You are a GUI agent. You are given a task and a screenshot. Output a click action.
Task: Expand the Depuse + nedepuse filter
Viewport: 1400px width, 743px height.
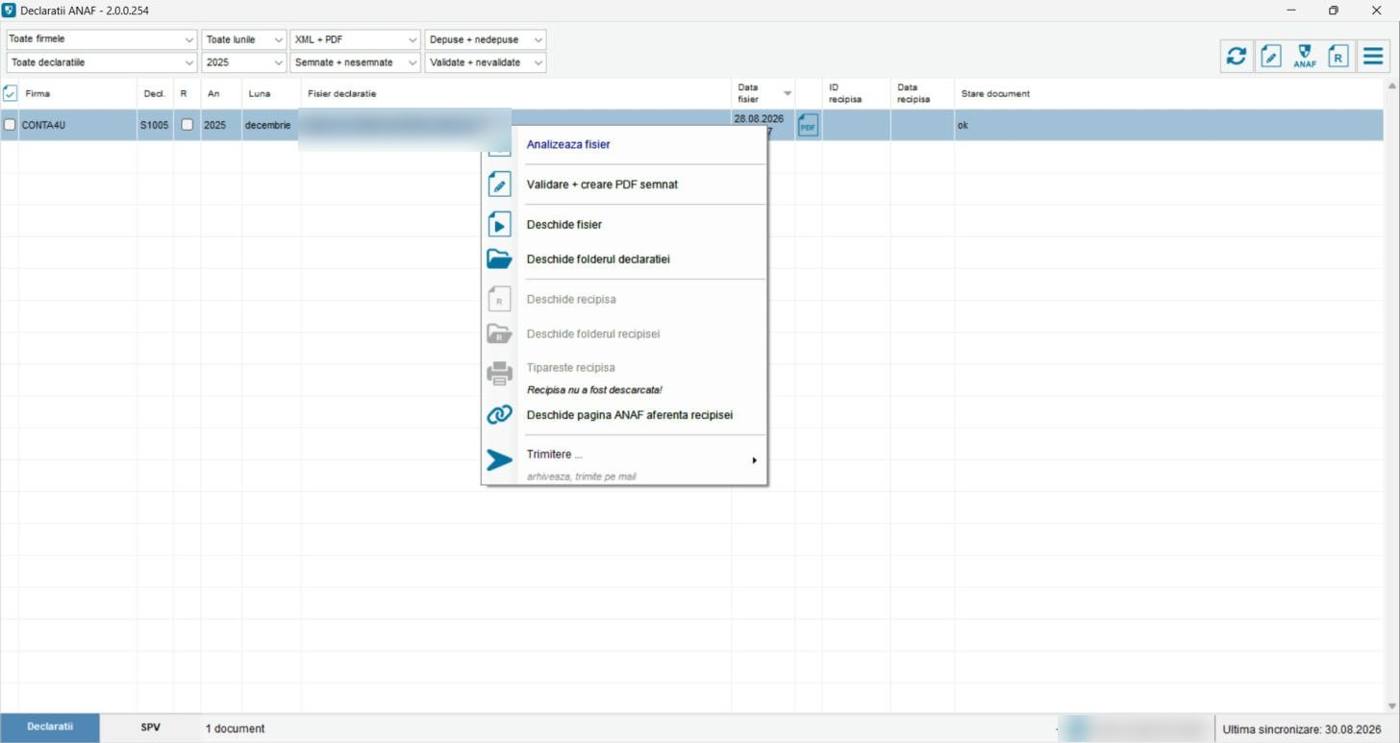point(486,40)
